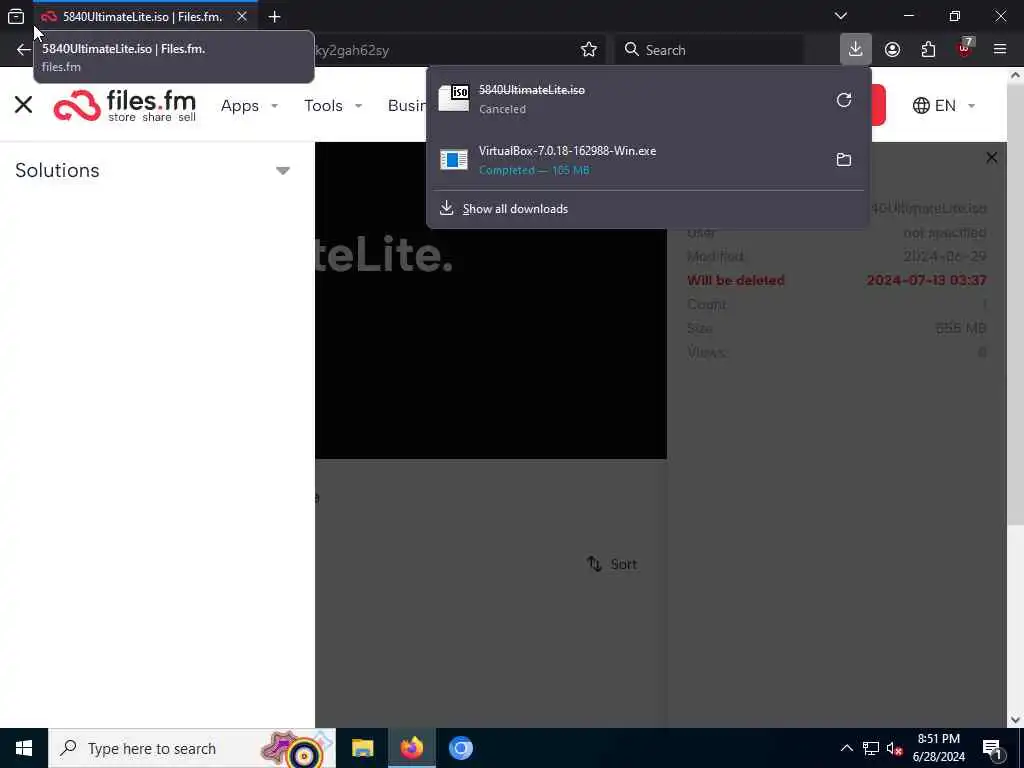Open the taskbar clock and date
The height and width of the screenshot is (768, 1024).
[938, 748]
